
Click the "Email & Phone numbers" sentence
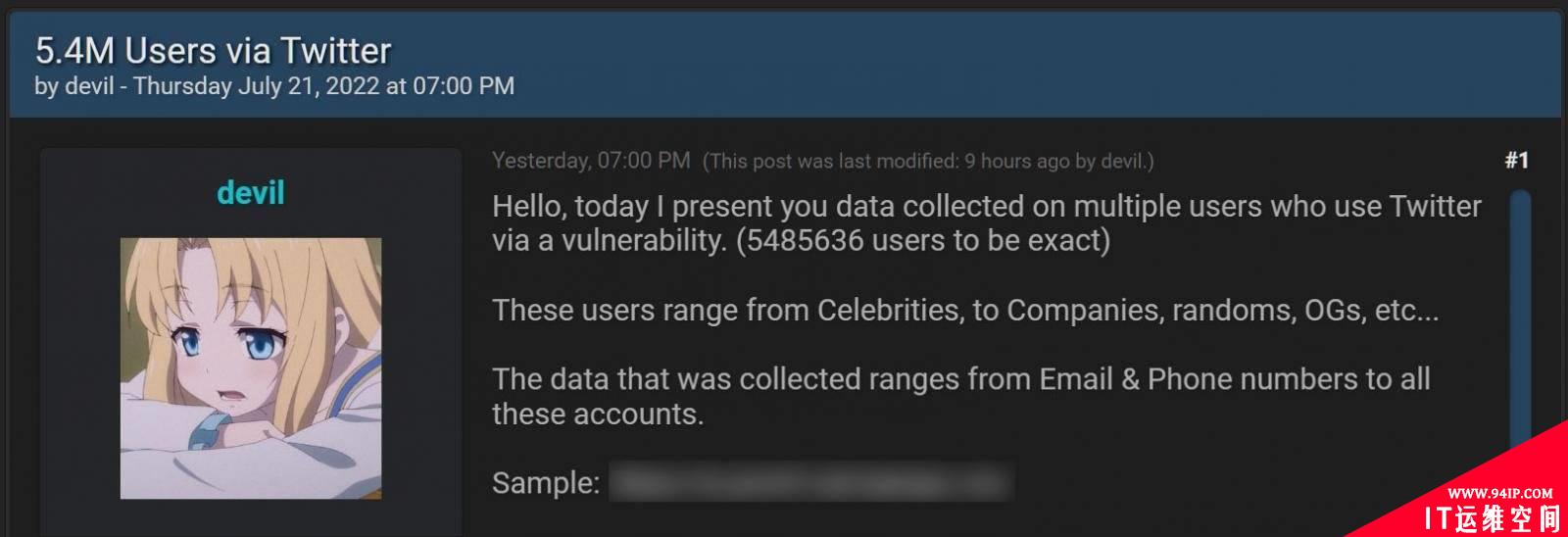[x=961, y=379]
